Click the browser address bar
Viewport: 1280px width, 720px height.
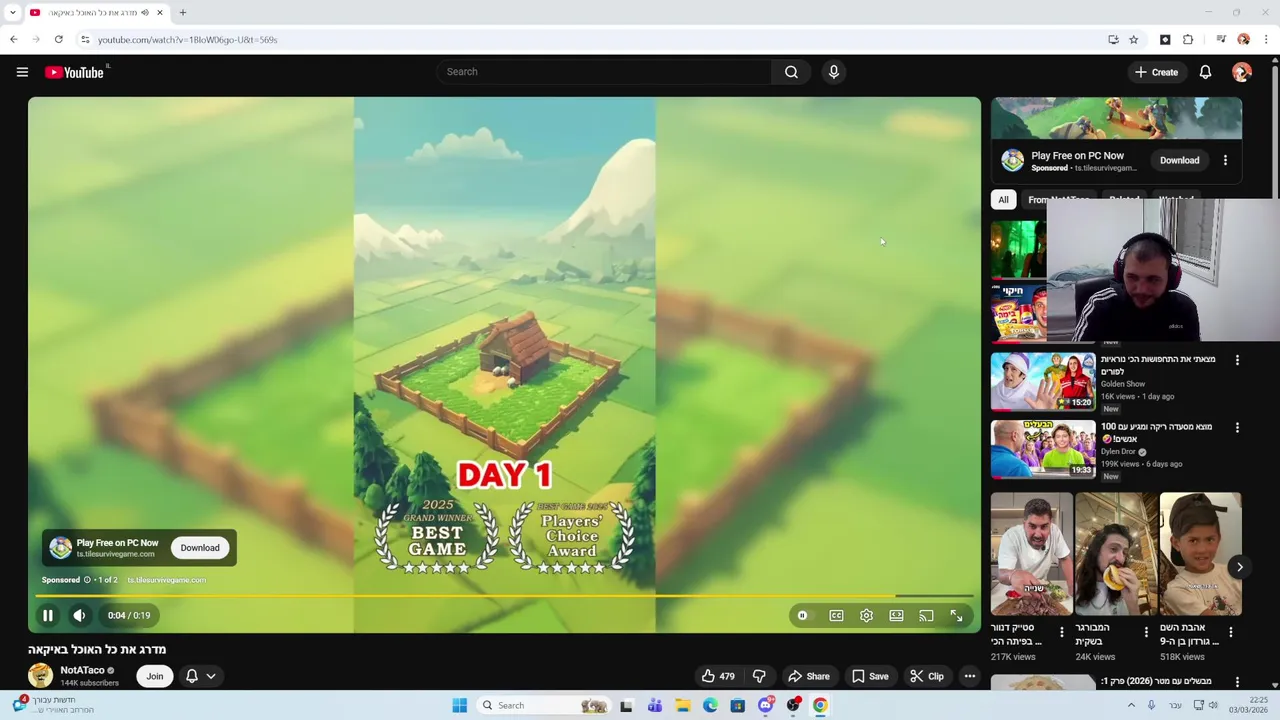pos(590,40)
